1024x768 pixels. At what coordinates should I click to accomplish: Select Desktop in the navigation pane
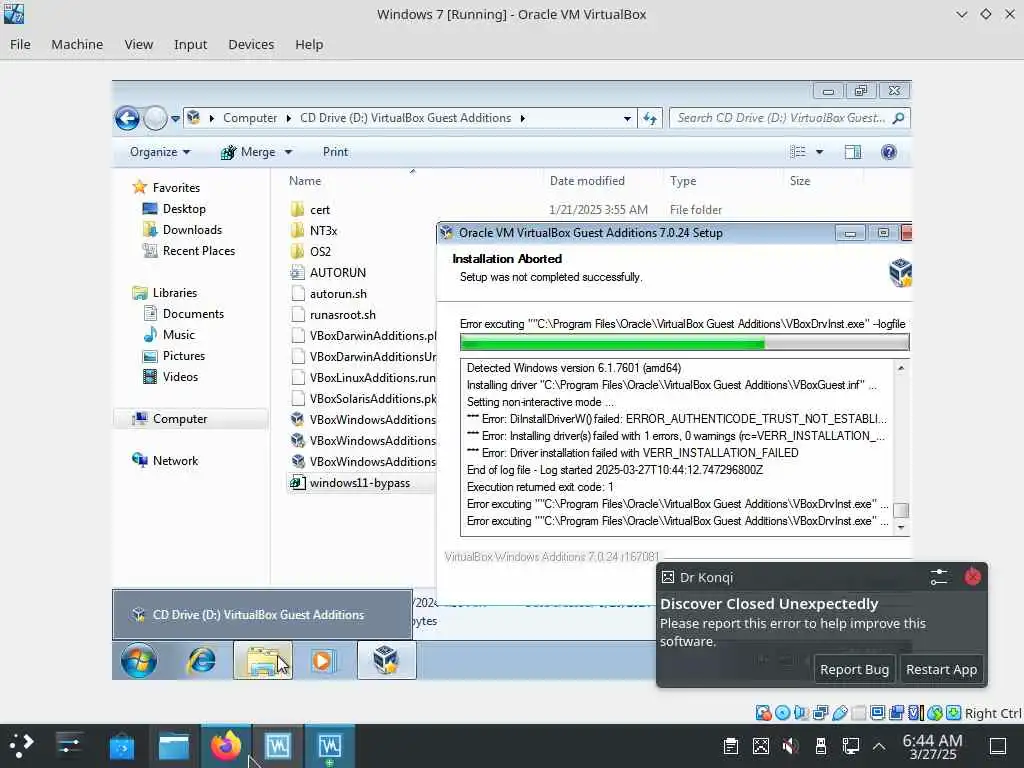click(x=184, y=209)
